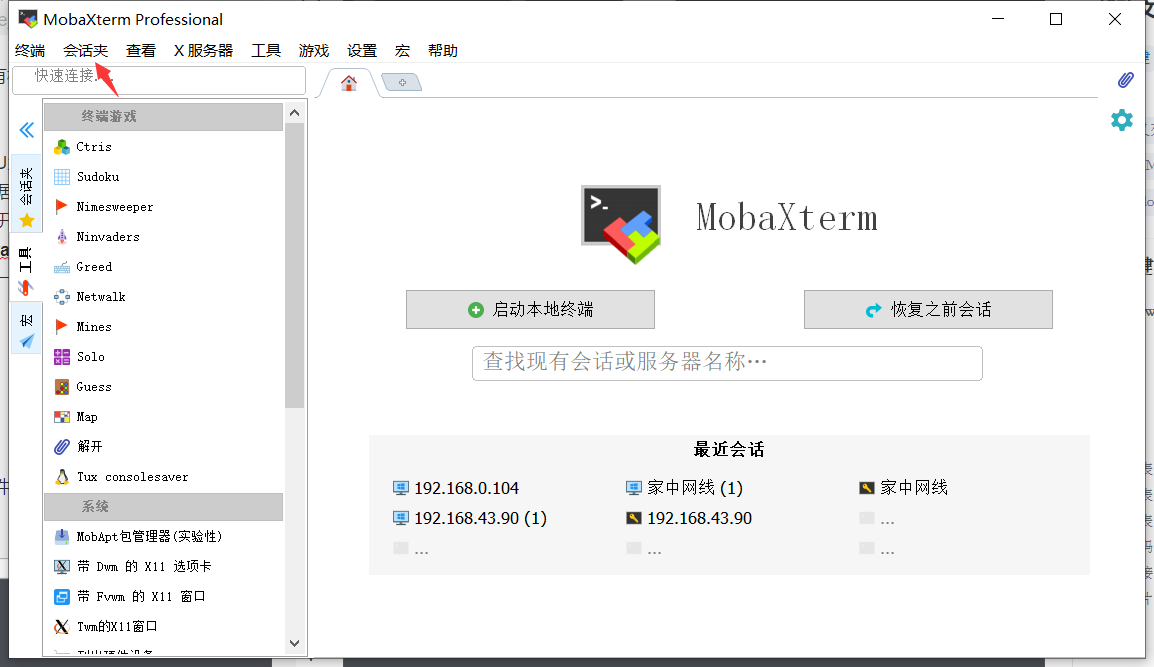Image resolution: width=1154 pixels, height=667 pixels.
Task: Open the 帮助 menu
Action: coord(443,51)
